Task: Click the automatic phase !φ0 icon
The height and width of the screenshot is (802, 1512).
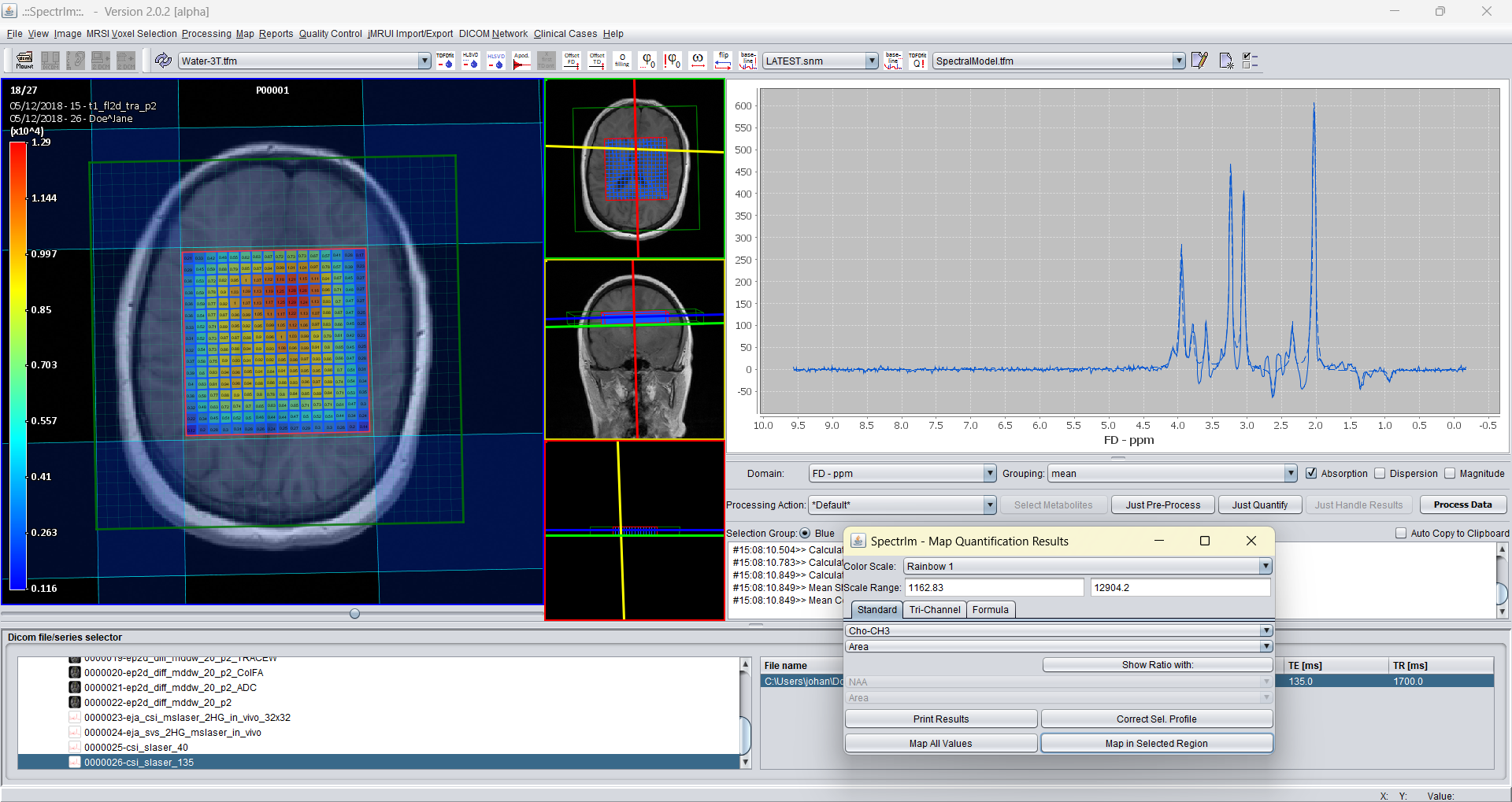Action: pos(673,61)
